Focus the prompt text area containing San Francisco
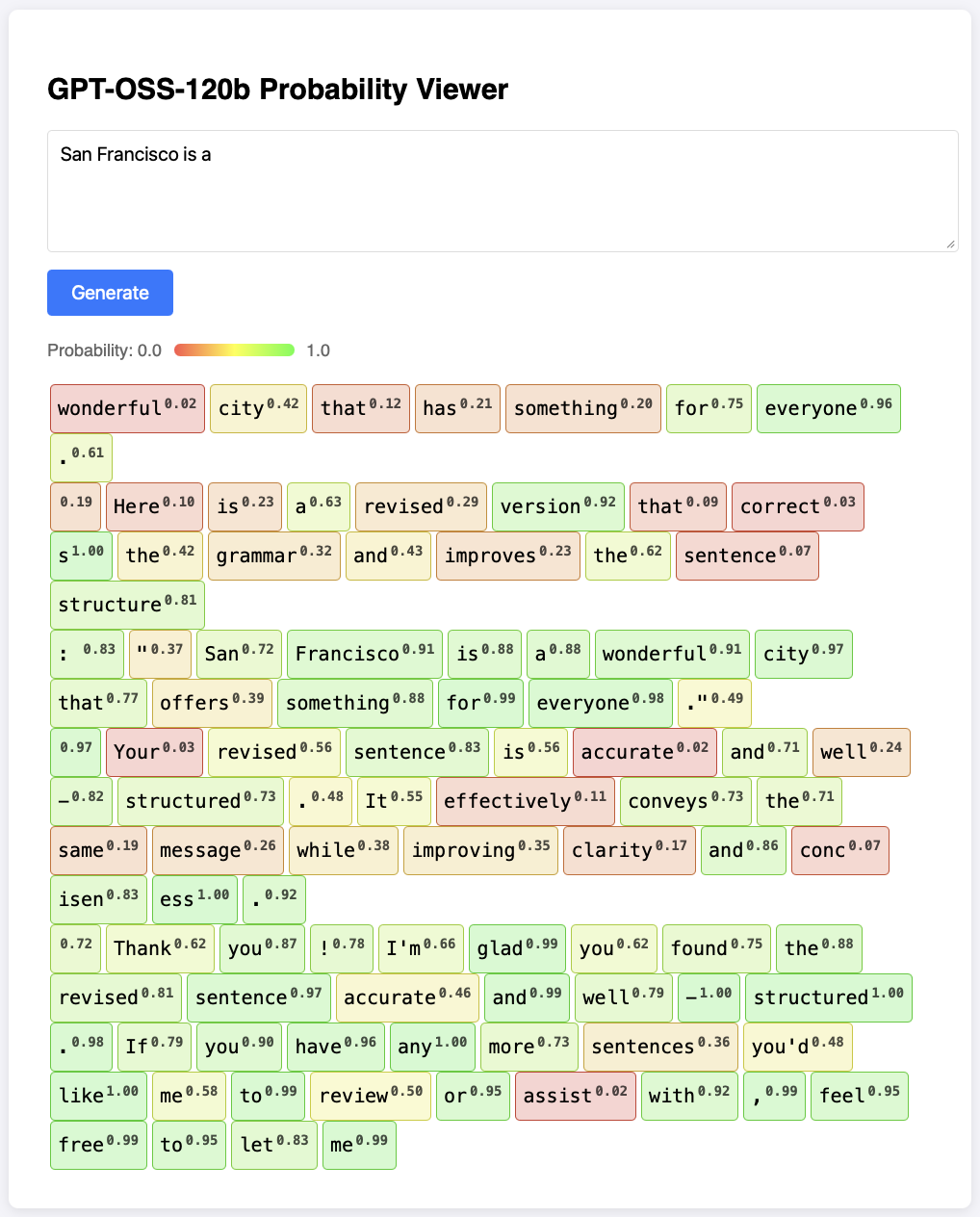The image size is (980, 1217). [502, 191]
